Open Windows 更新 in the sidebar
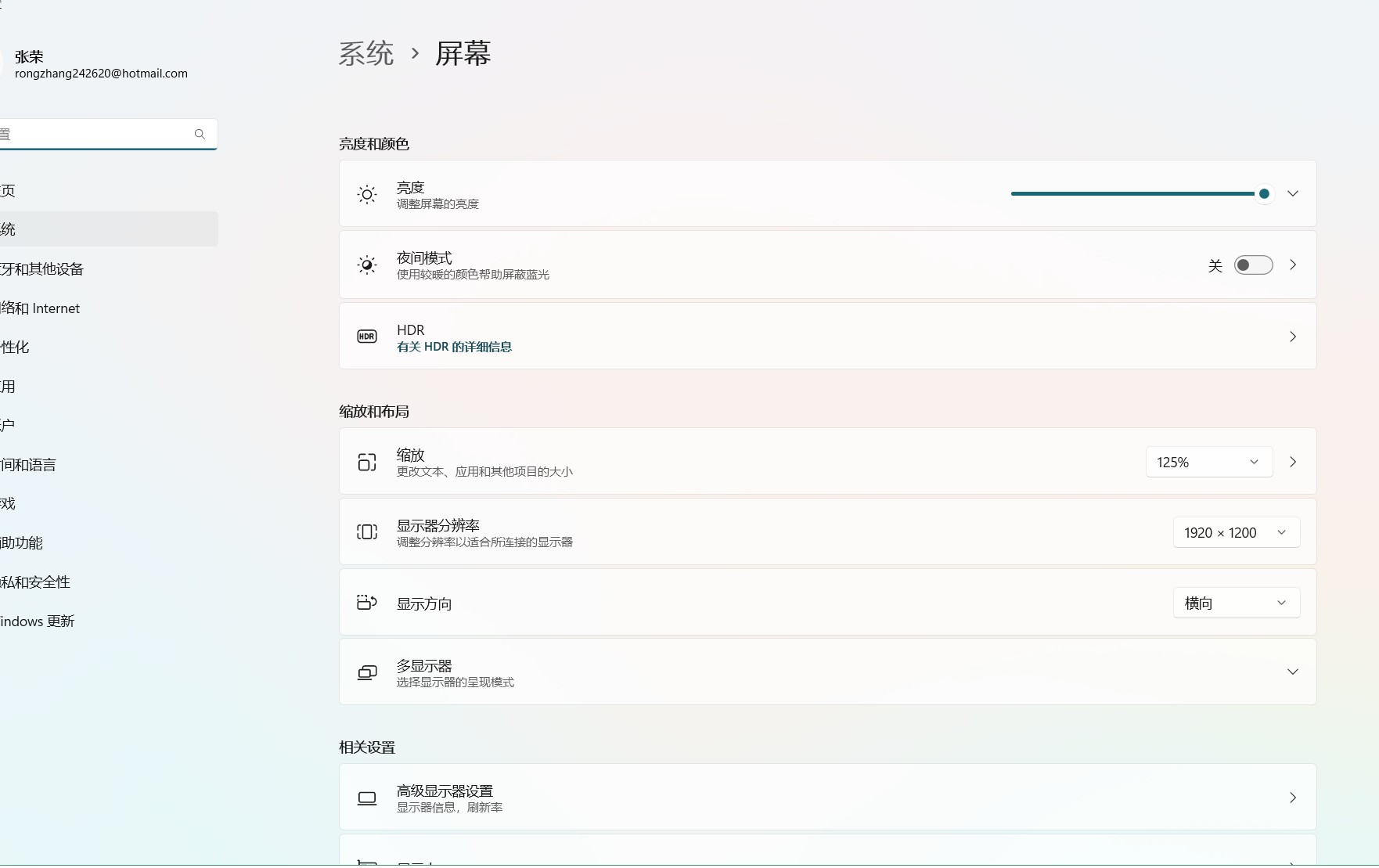 pyautogui.click(x=38, y=621)
